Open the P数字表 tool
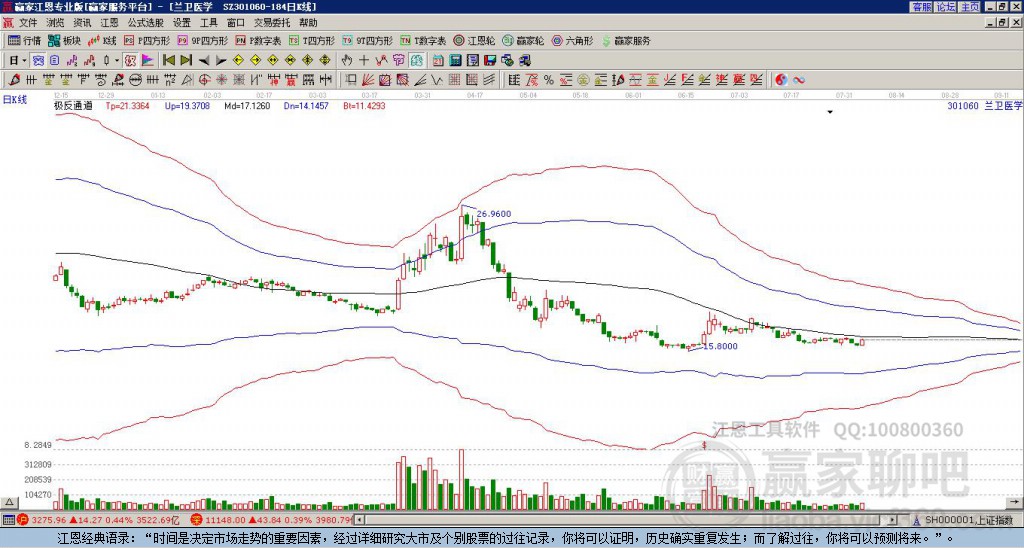The image size is (1024, 548). 258,40
